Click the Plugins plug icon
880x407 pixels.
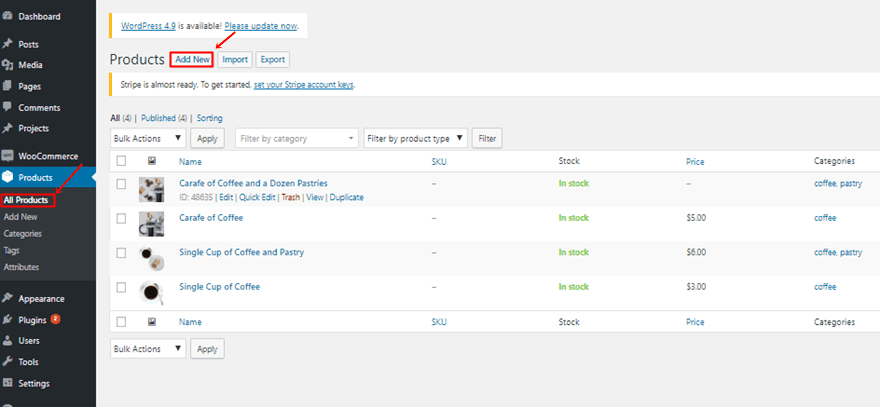[x=7, y=320]
